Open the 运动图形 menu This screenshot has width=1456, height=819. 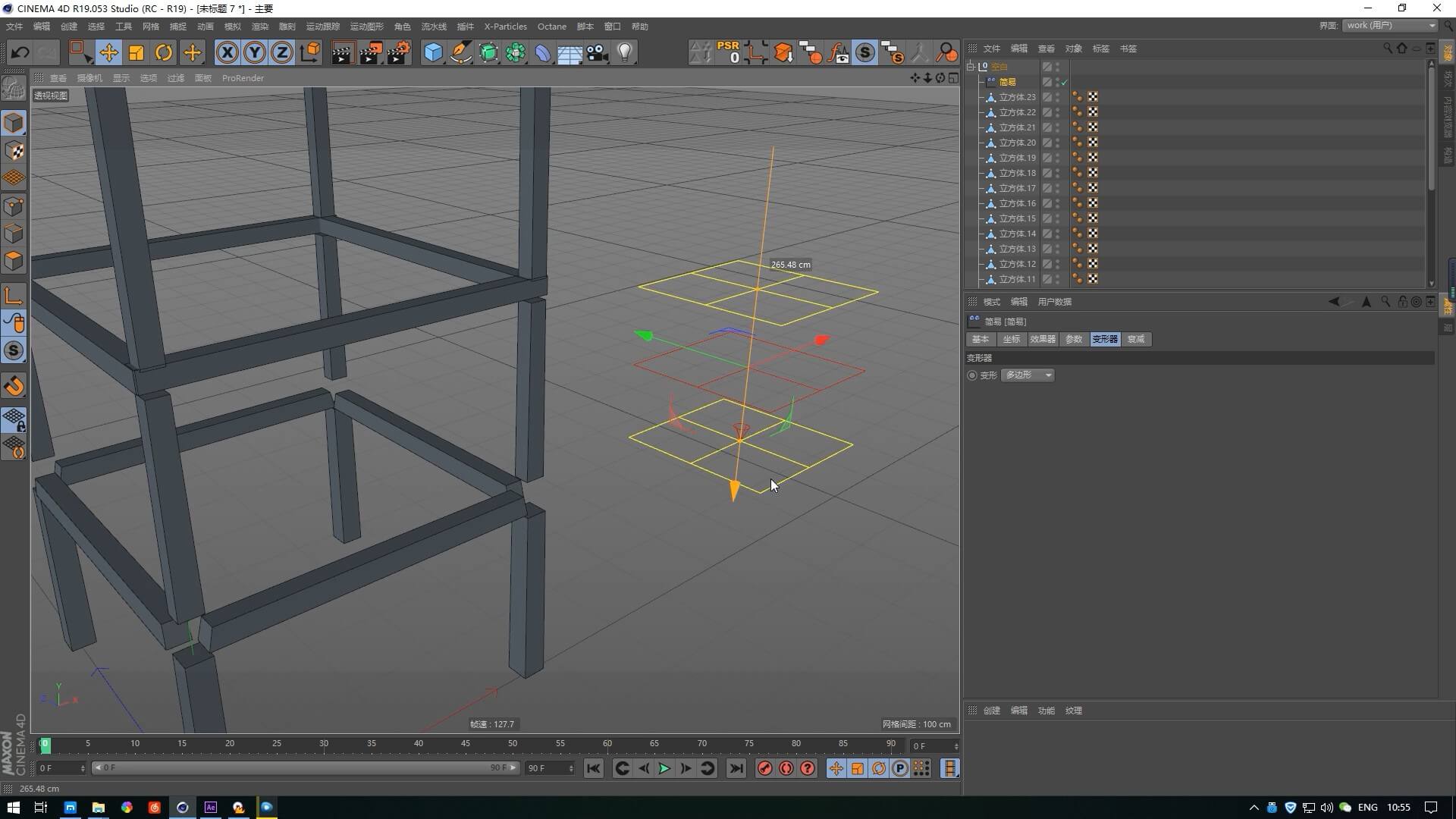366,27
